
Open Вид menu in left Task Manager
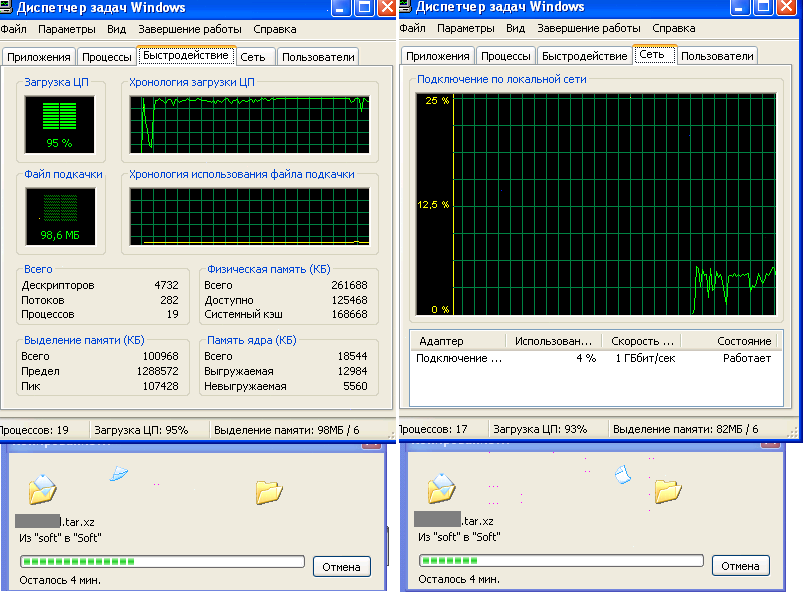click(x=116, y=29)
